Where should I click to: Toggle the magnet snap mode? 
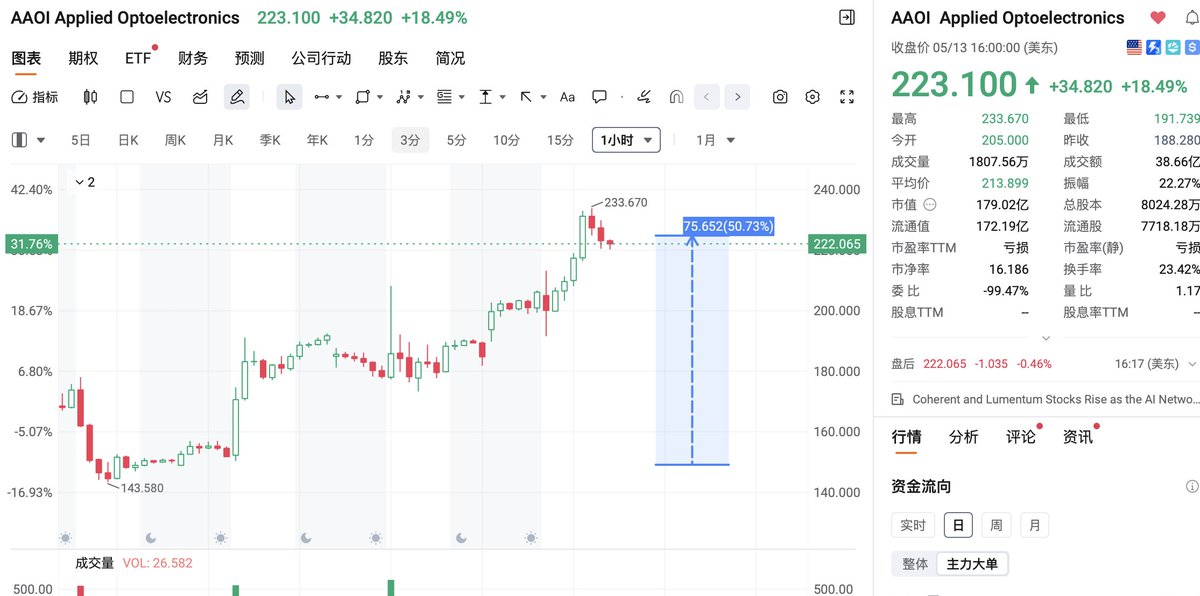click(676, 97)
